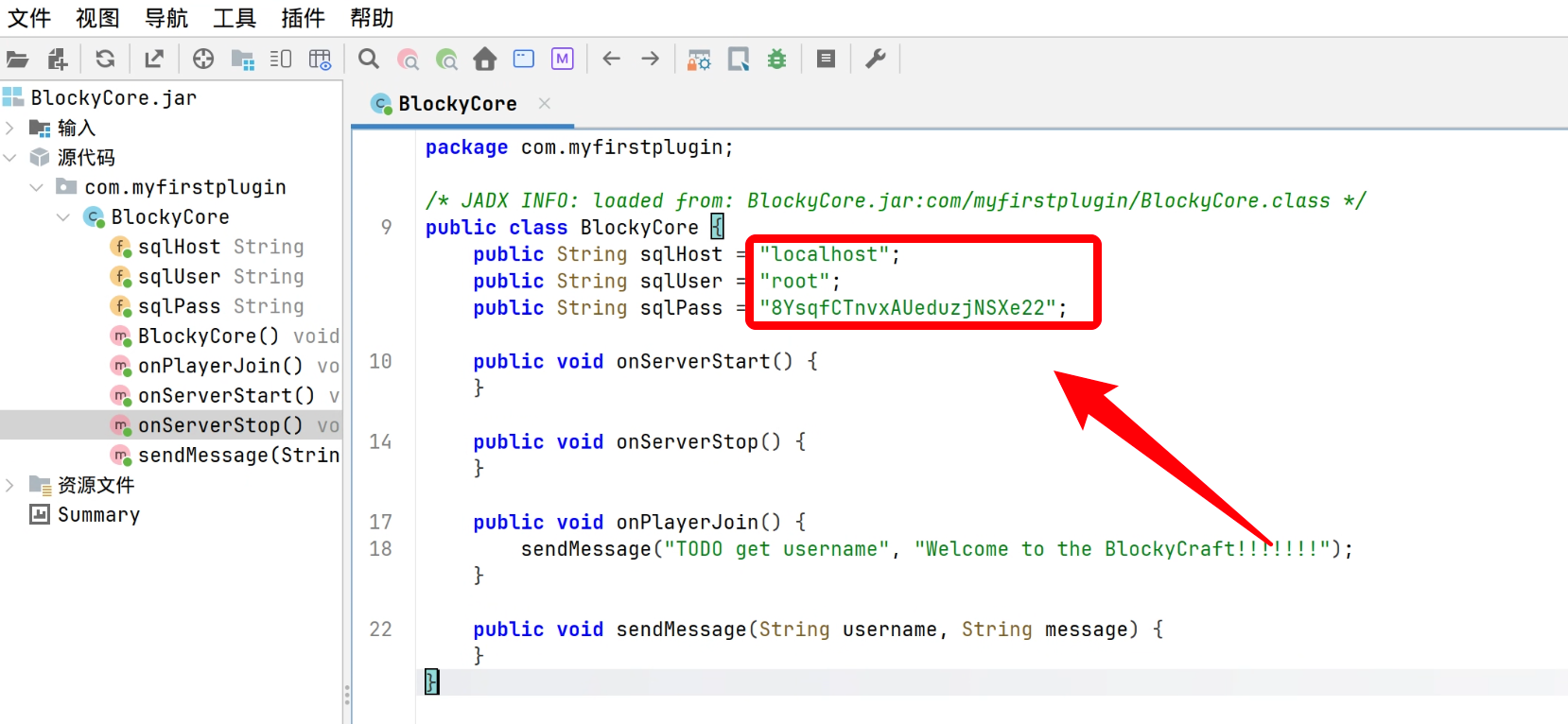Toggle the lock and gear toolbar icon

(x=699, y=60)
